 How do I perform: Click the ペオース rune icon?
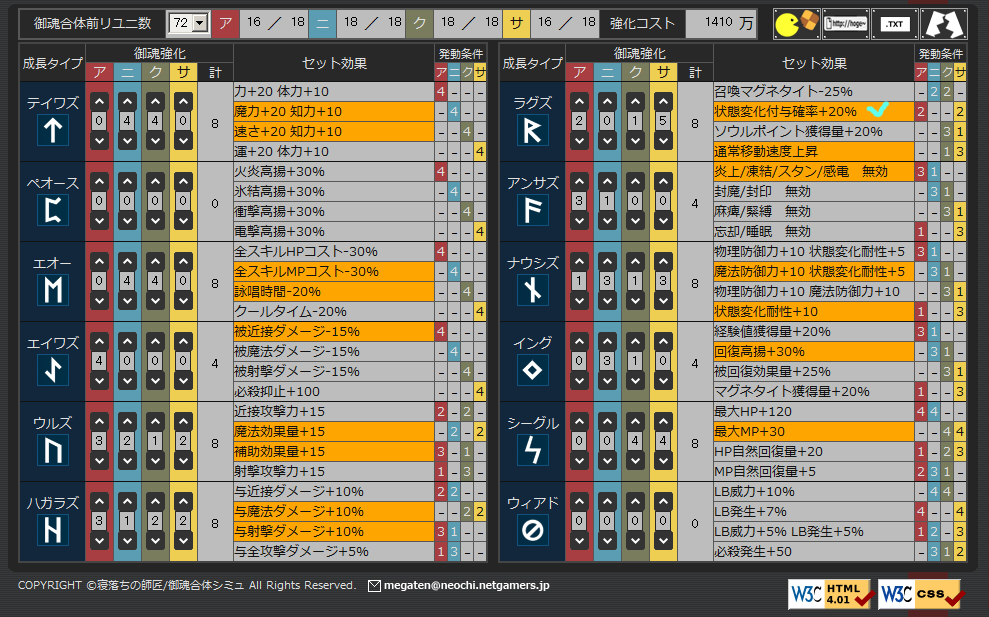53,211
